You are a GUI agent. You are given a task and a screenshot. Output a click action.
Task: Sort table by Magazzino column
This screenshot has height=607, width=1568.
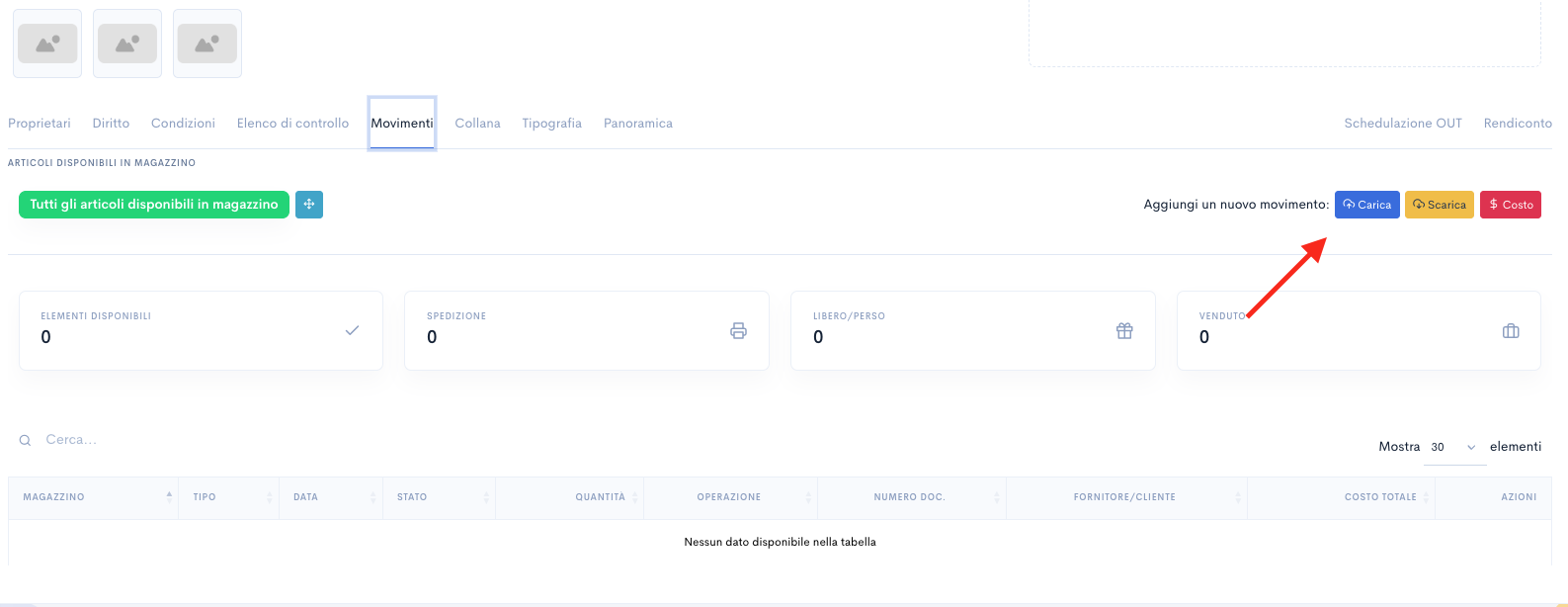point(93,497)
